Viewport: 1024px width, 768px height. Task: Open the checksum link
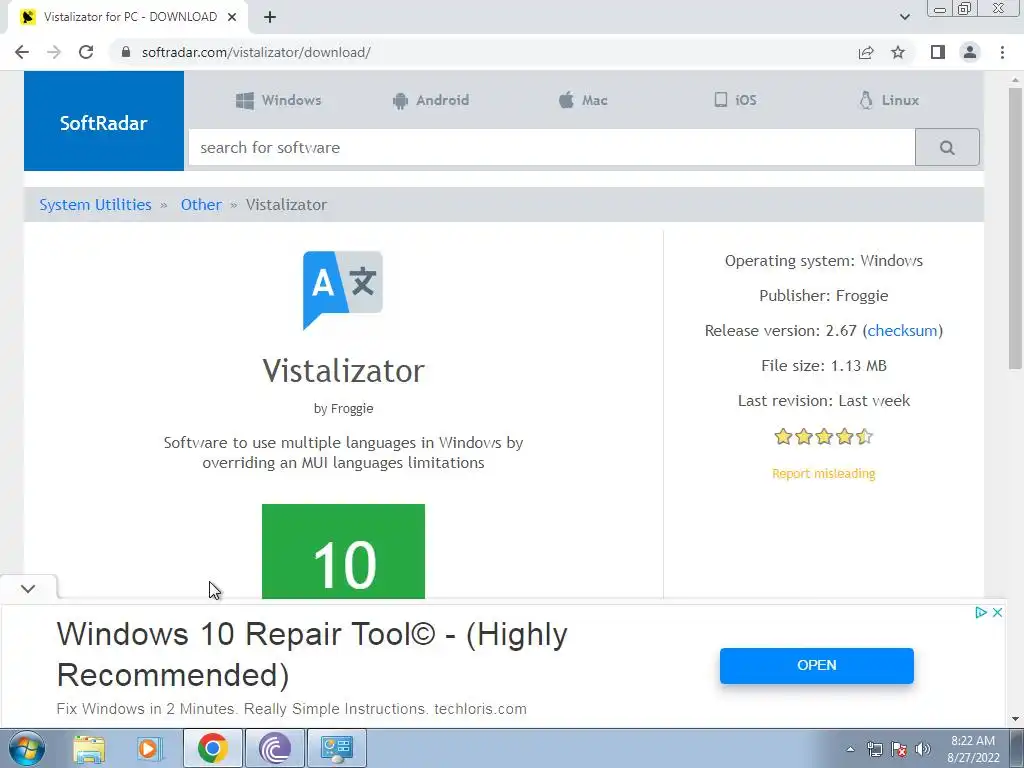click(x=902, y=330)
